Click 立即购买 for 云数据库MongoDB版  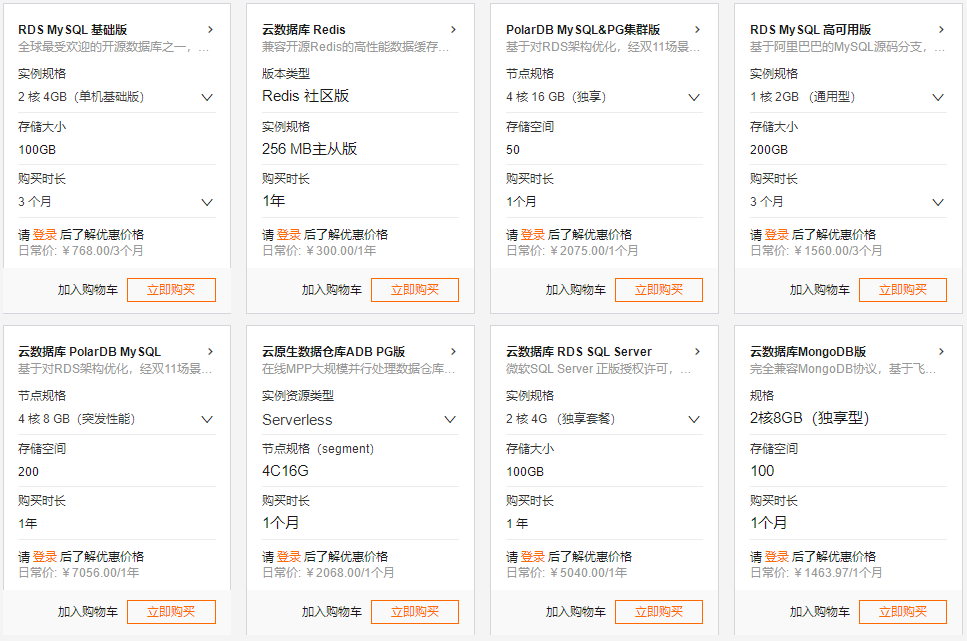coord(902,612)
